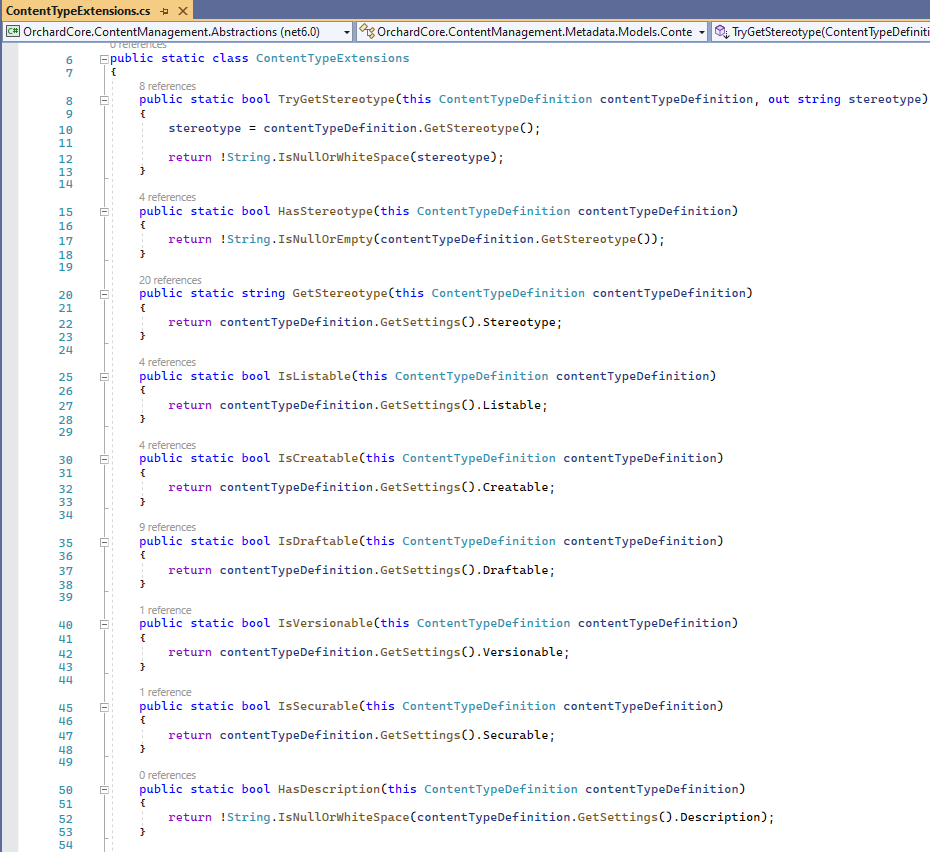Collapse the ContentTypeExtensions class outline

coord(104,59)
